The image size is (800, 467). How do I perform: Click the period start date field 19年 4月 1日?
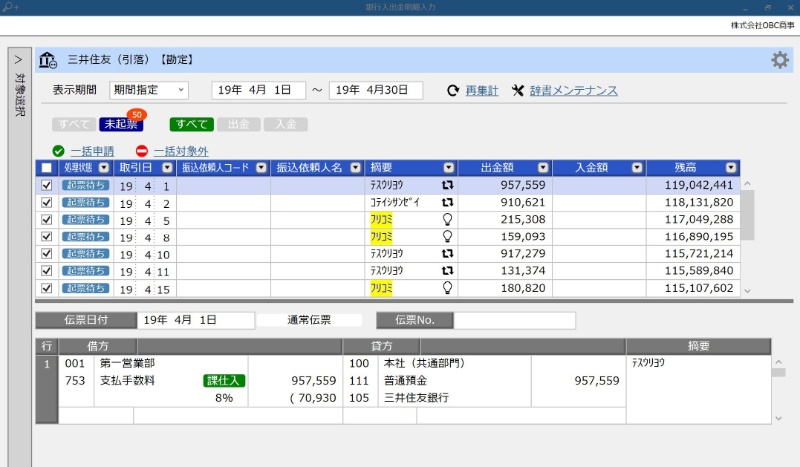coord(259,90)
